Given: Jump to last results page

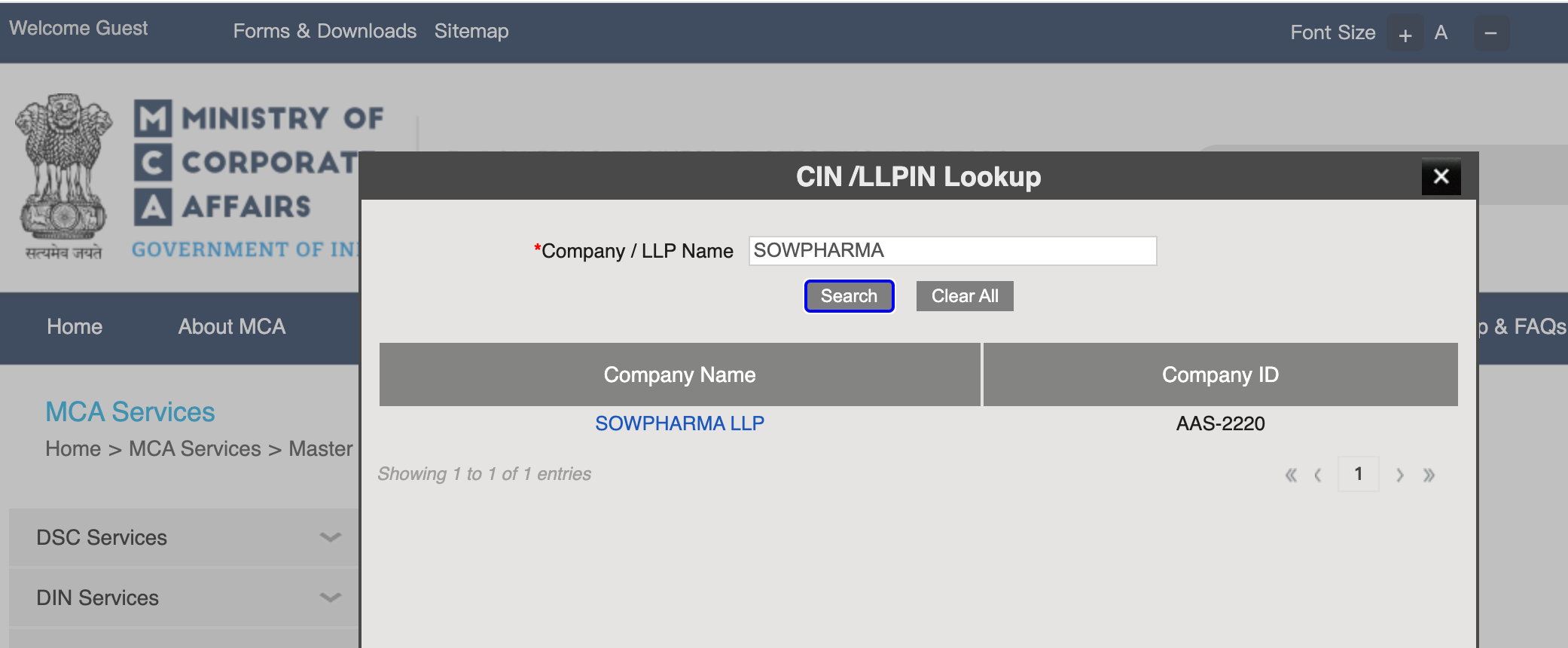Looking at the screenshot, I should pos(1429,475).
